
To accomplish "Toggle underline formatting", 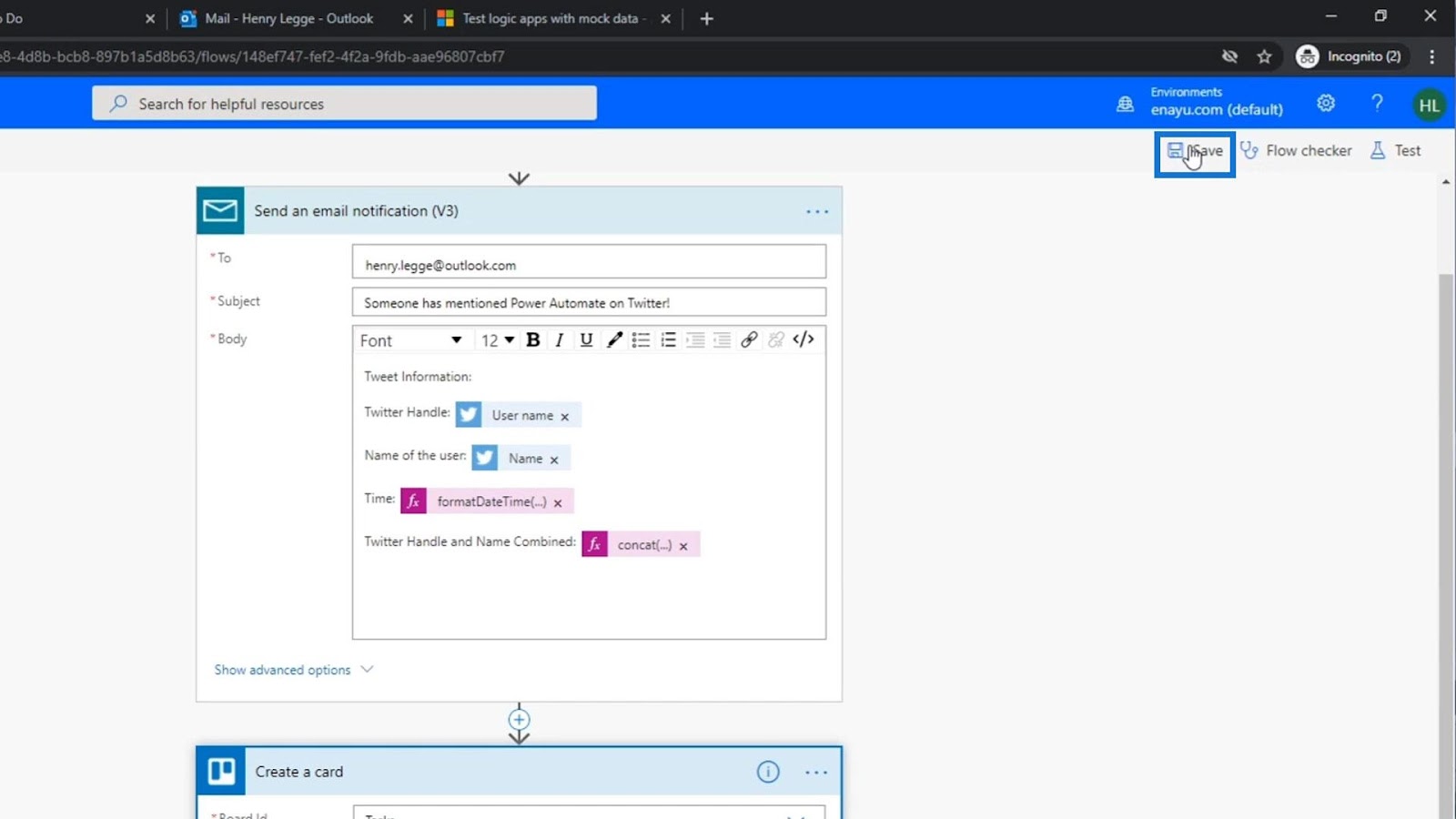I will click(586, 339).
